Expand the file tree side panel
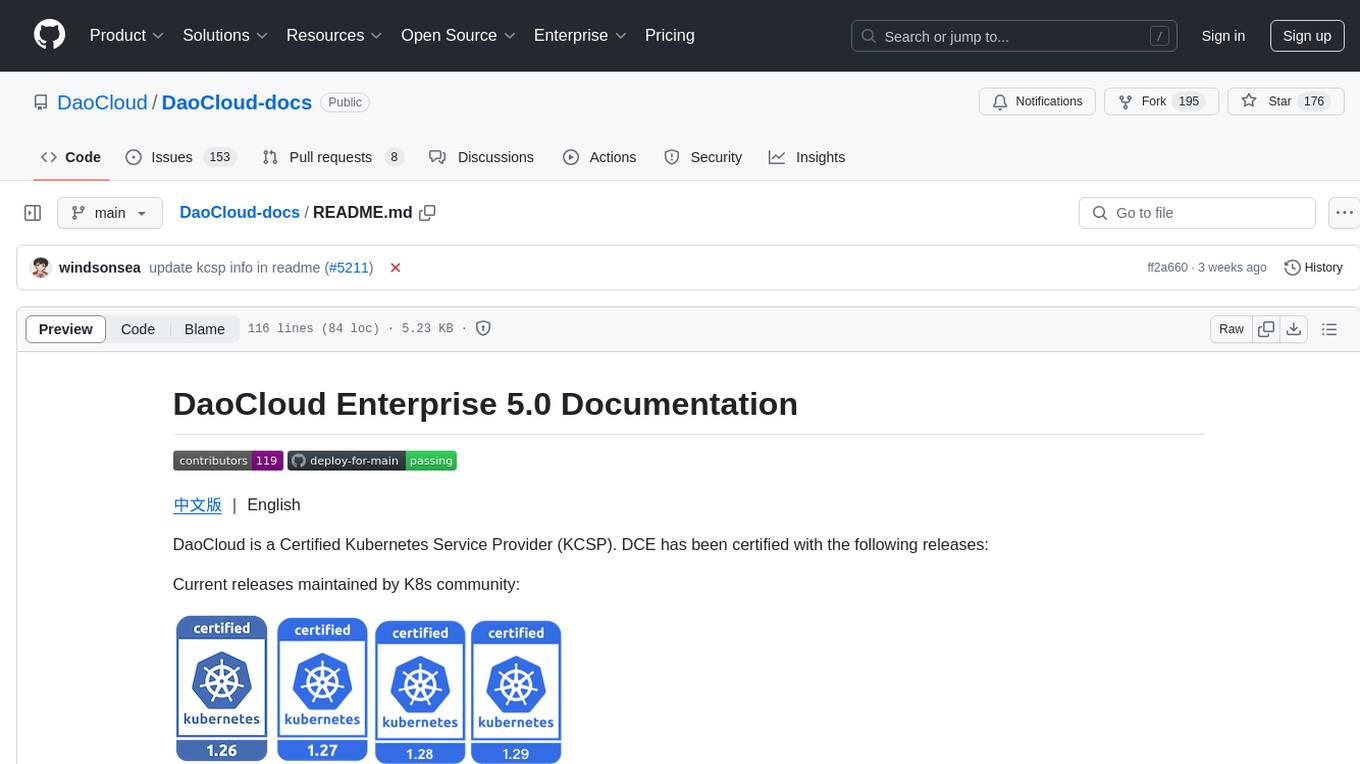Viewport: 1360px width, 764px height. pyautogui.click(x=33, y=213)
